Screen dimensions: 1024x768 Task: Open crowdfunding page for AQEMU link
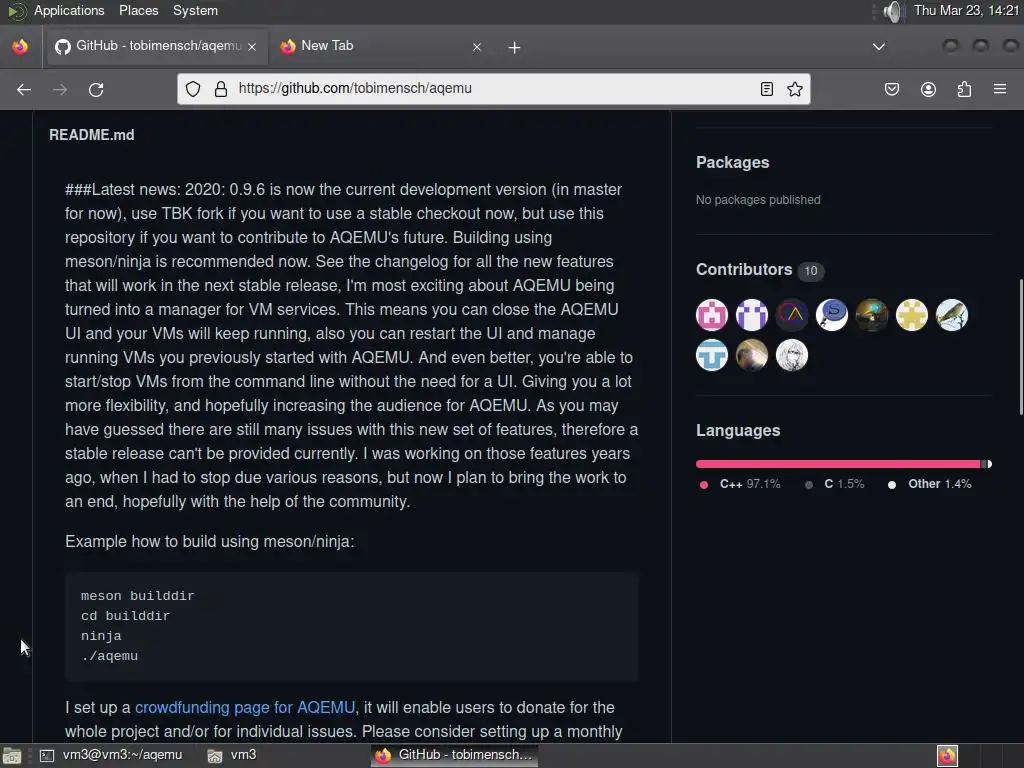coord(245,707)
